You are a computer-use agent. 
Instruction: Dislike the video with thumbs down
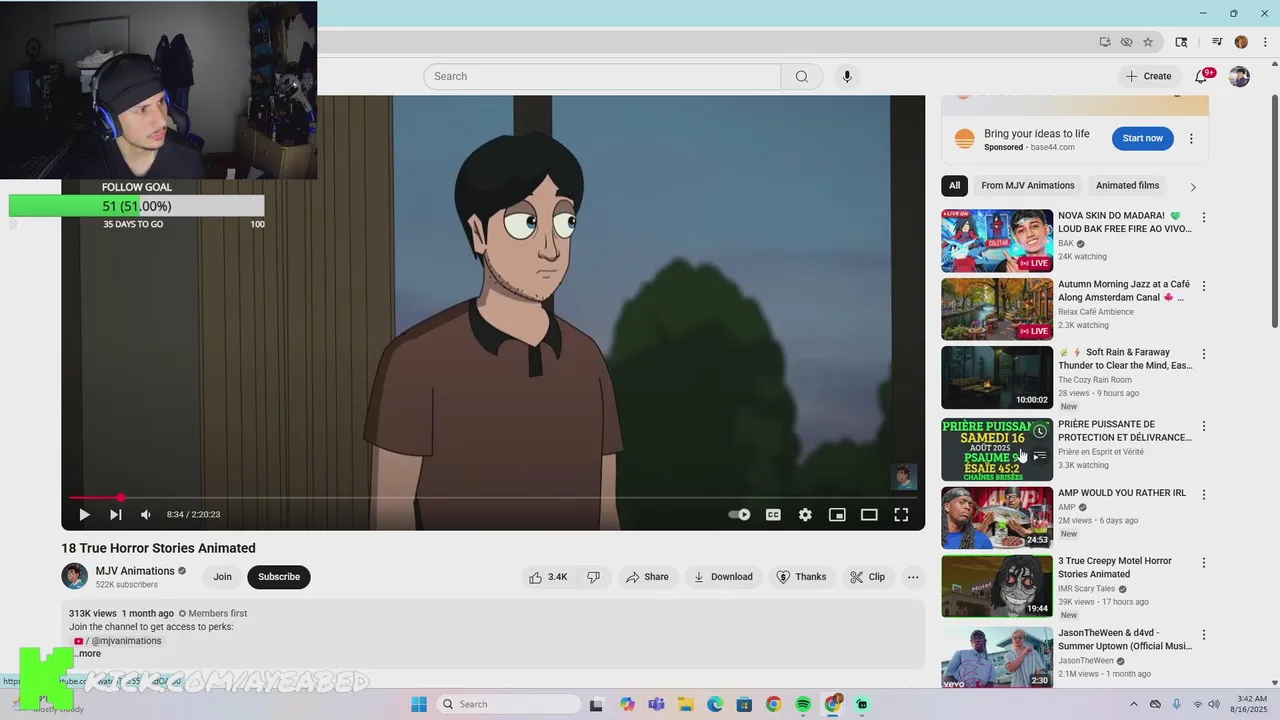tap(593, 577)
